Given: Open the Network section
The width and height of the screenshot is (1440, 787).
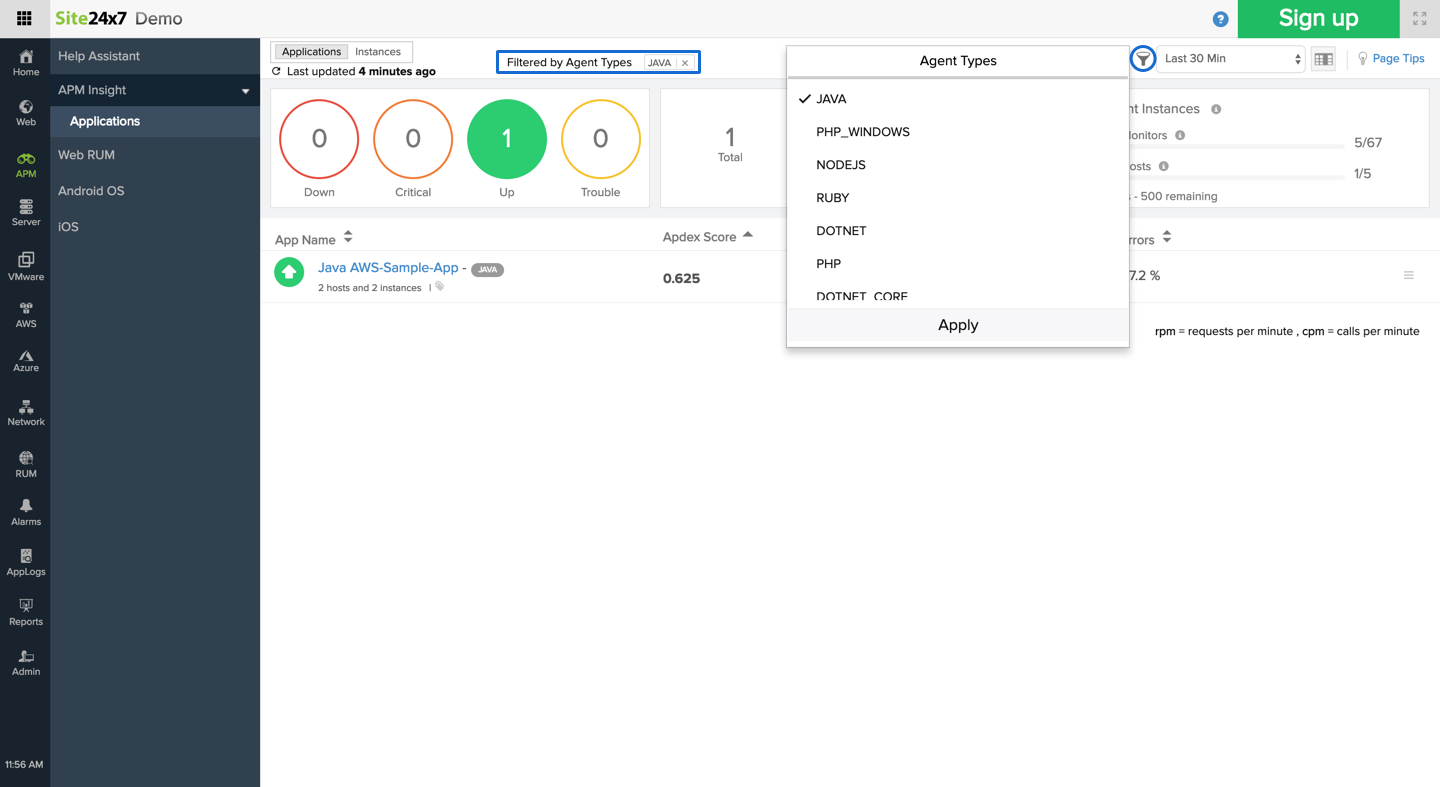Looking at the screenshot, I should coord(26,413).
